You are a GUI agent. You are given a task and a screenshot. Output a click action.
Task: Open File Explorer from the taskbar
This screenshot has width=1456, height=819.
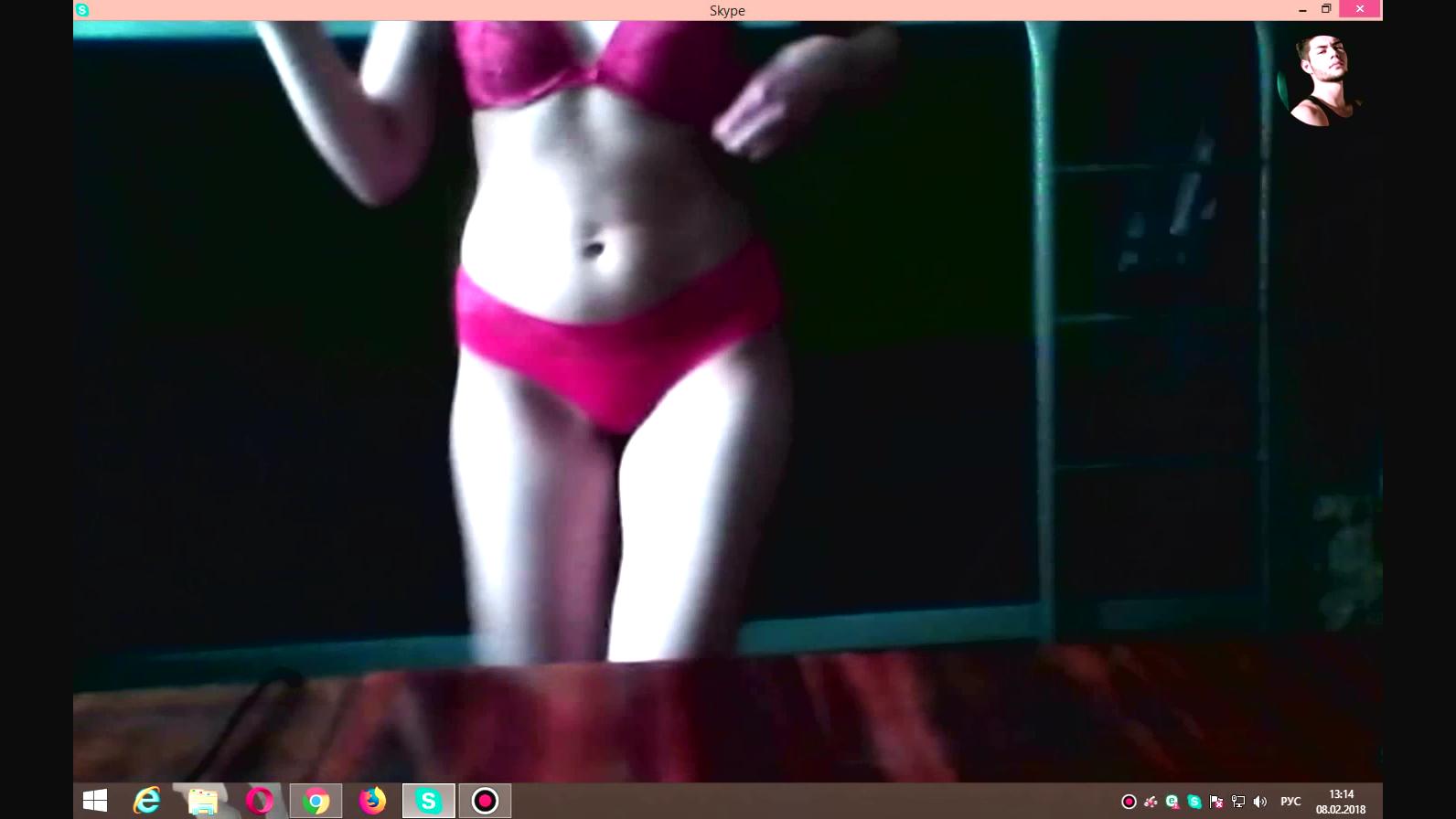pyautogui.click(x=203, y=802)
